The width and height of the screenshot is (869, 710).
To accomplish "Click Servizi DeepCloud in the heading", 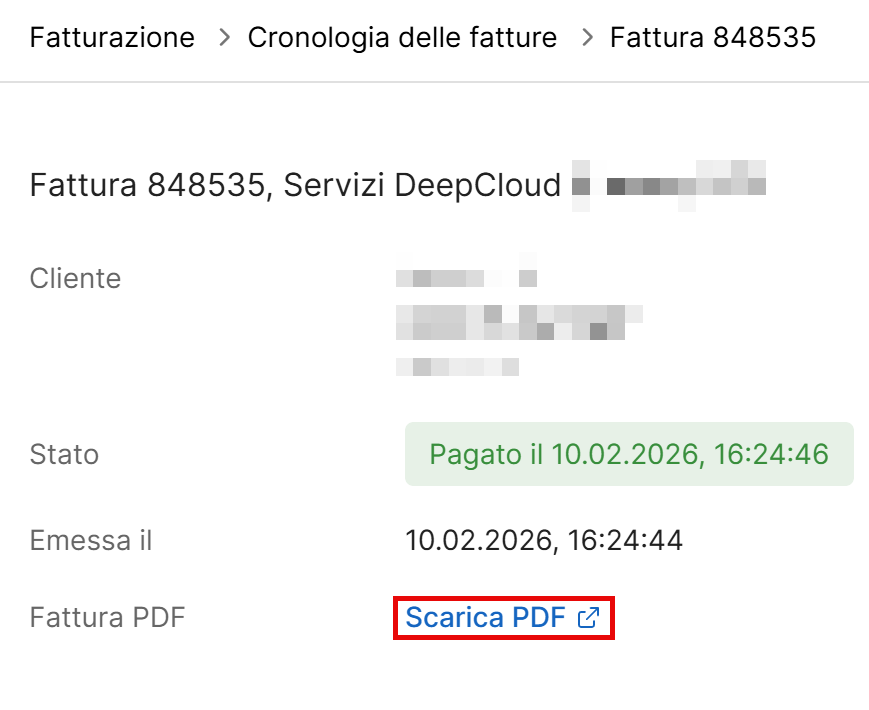I will [x=423, y=186].
